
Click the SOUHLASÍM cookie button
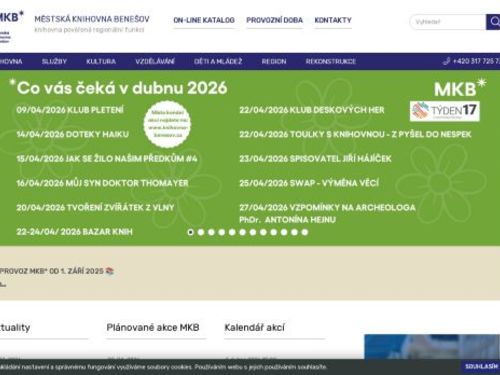click(x=481, y=366)
